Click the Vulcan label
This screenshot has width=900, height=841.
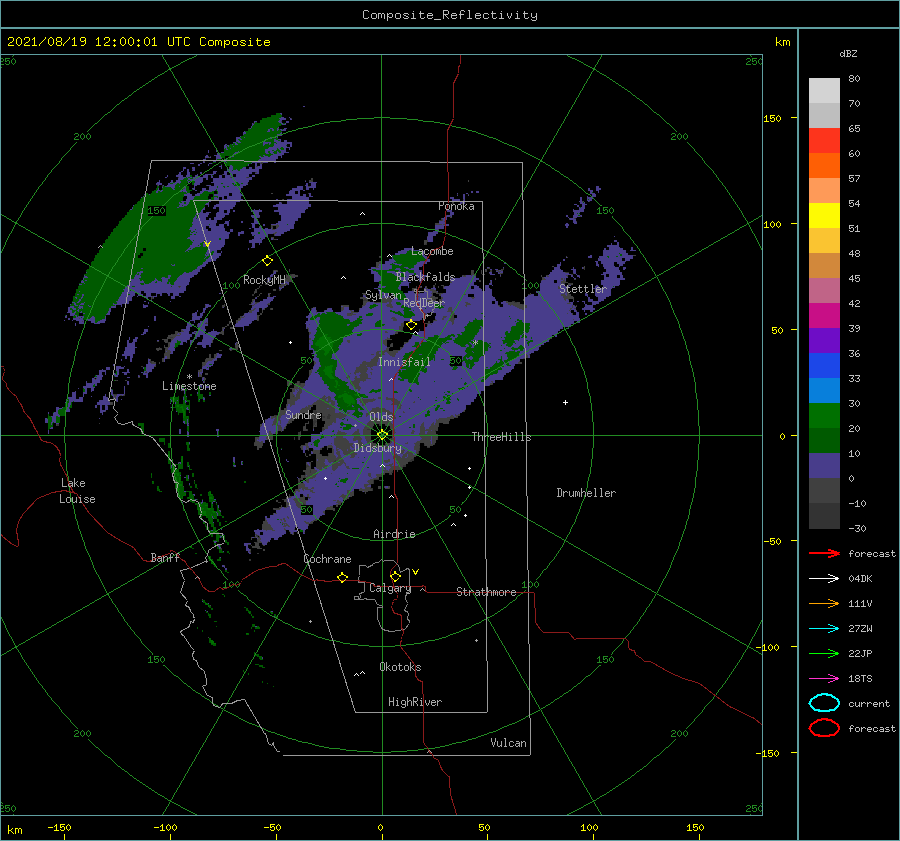click(x=508, y=743)
